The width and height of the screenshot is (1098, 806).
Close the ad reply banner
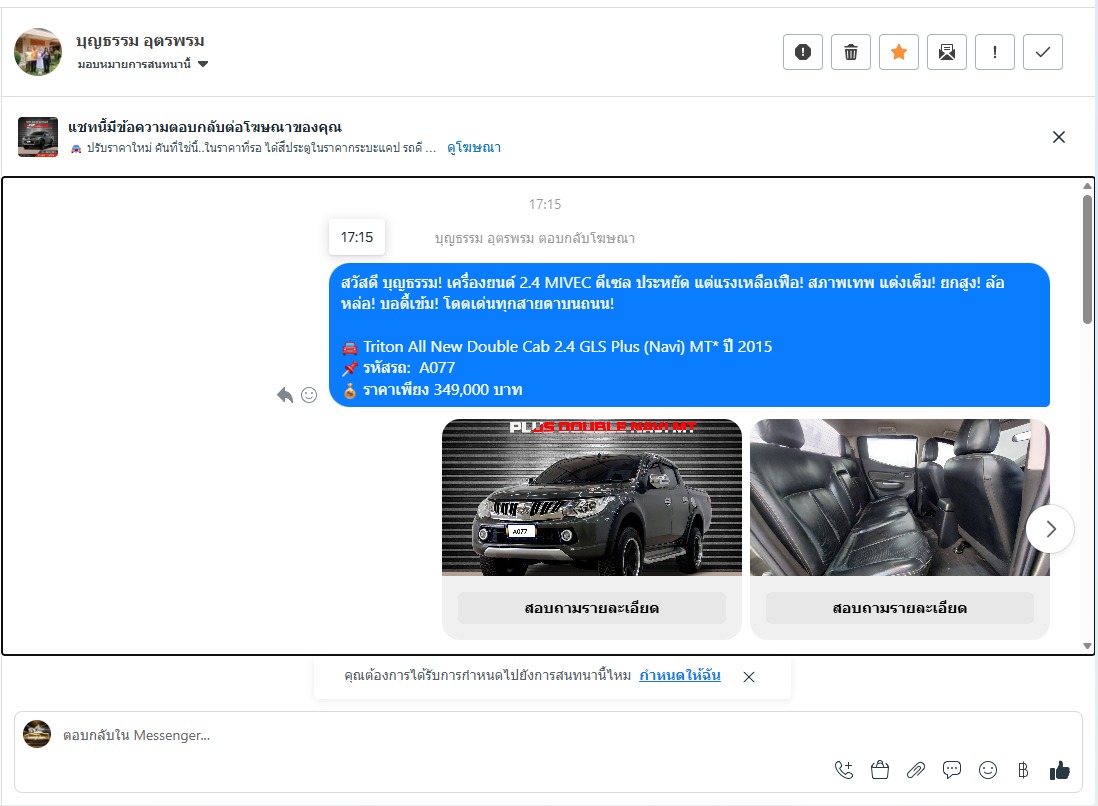[x=1059, y=137]
